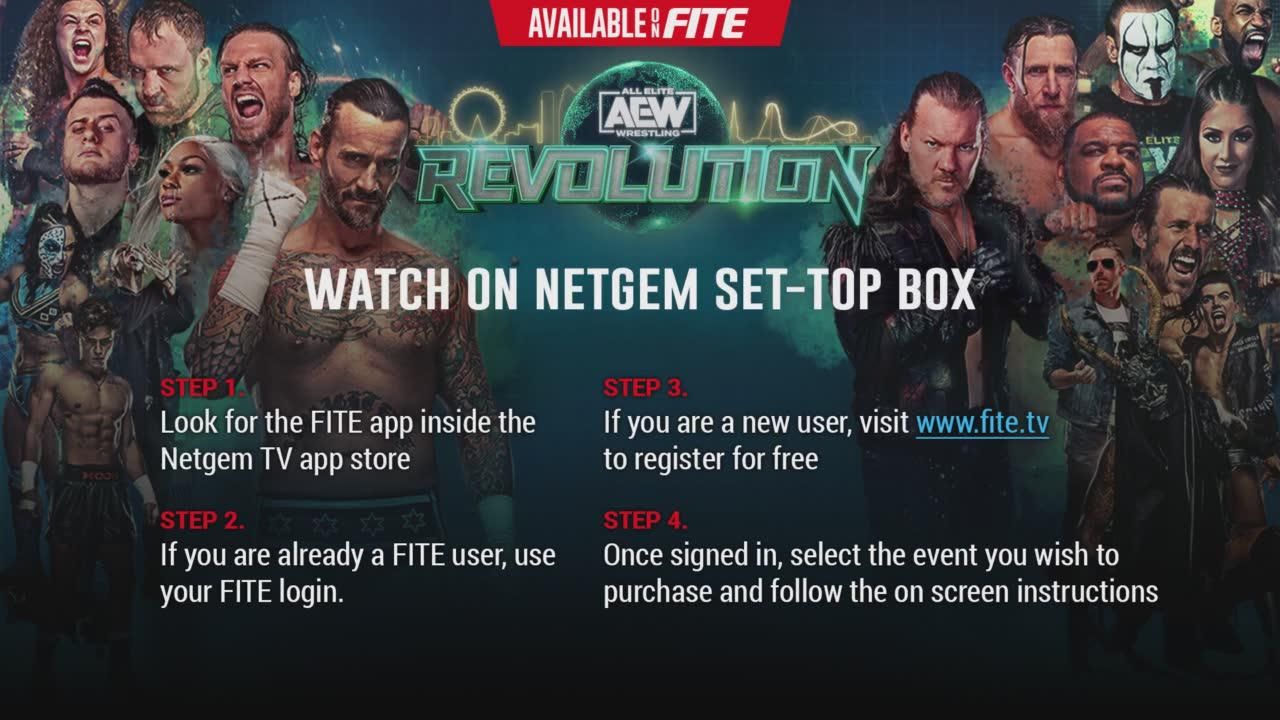
Task: Open the www.fite.tv link
Action: click(x=982, y=423)
